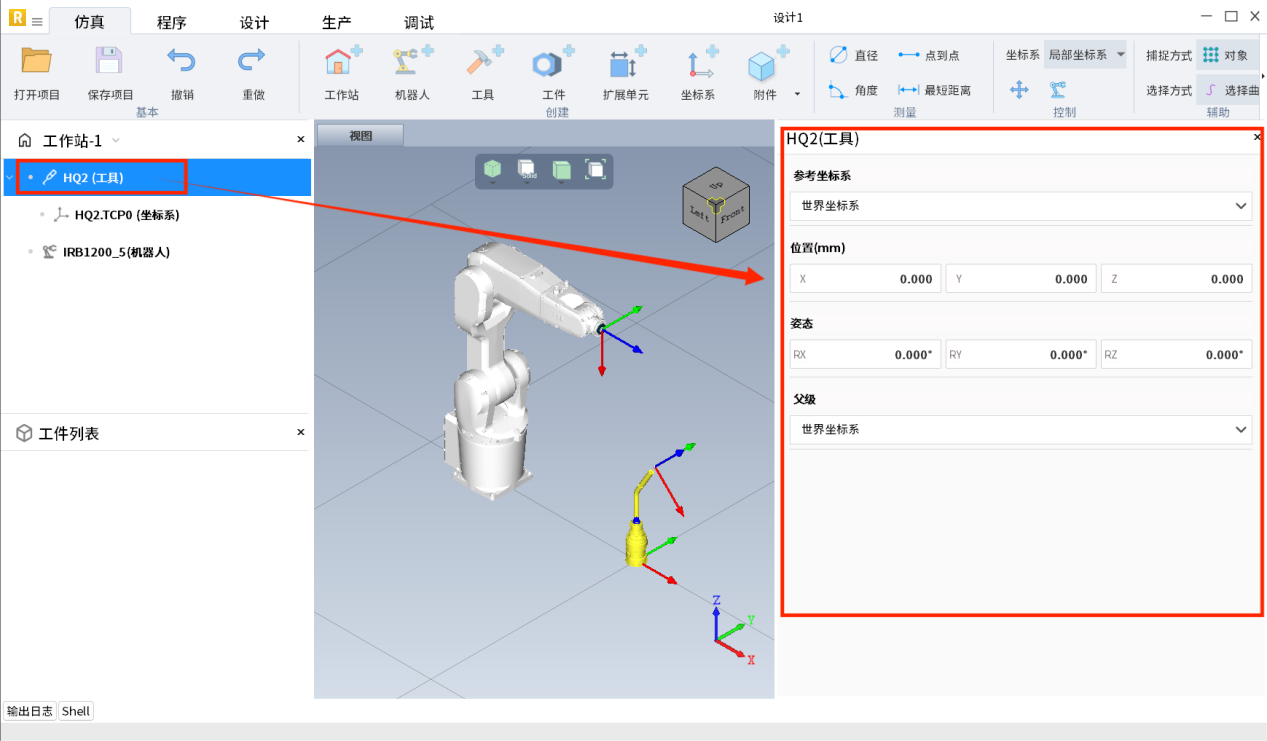Click the fit-to-view icon in viewport toolbar

click(595, 170)
